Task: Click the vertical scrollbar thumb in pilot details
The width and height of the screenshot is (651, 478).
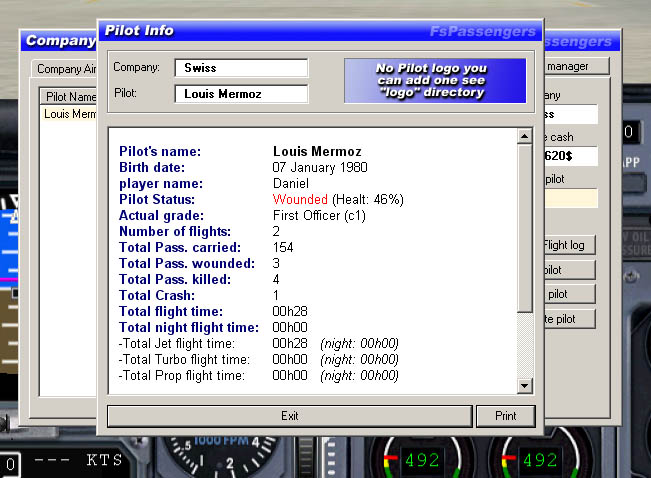Action: (x=525, y=228)
